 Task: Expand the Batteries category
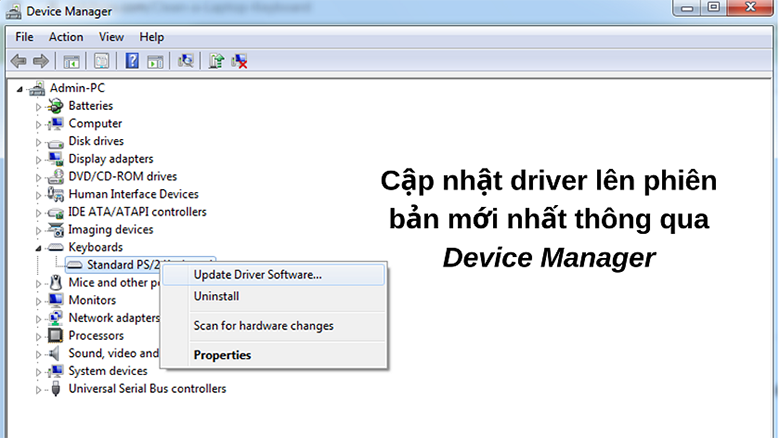(40, 106)
